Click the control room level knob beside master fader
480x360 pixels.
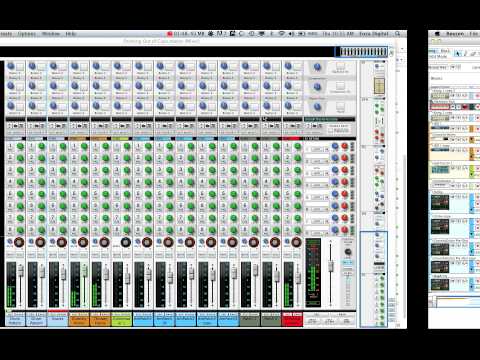tap(347, 252)
